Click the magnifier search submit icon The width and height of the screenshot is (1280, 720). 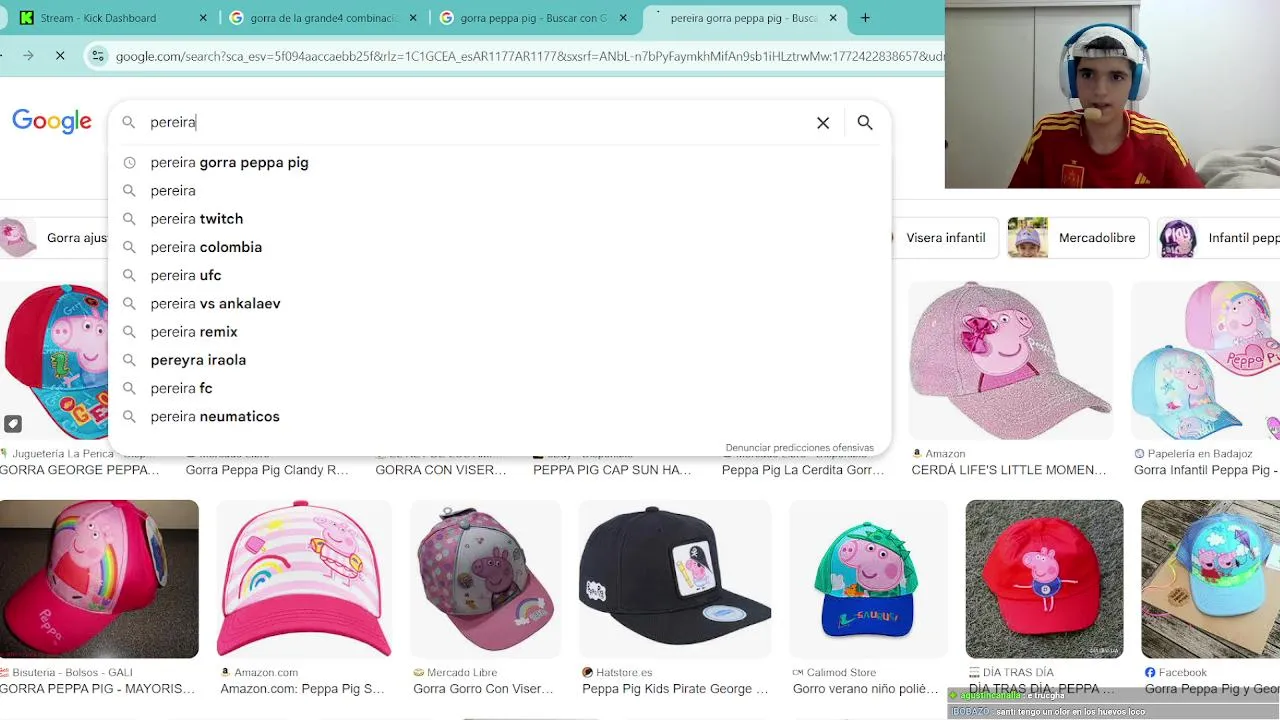(x=865, y=123)
